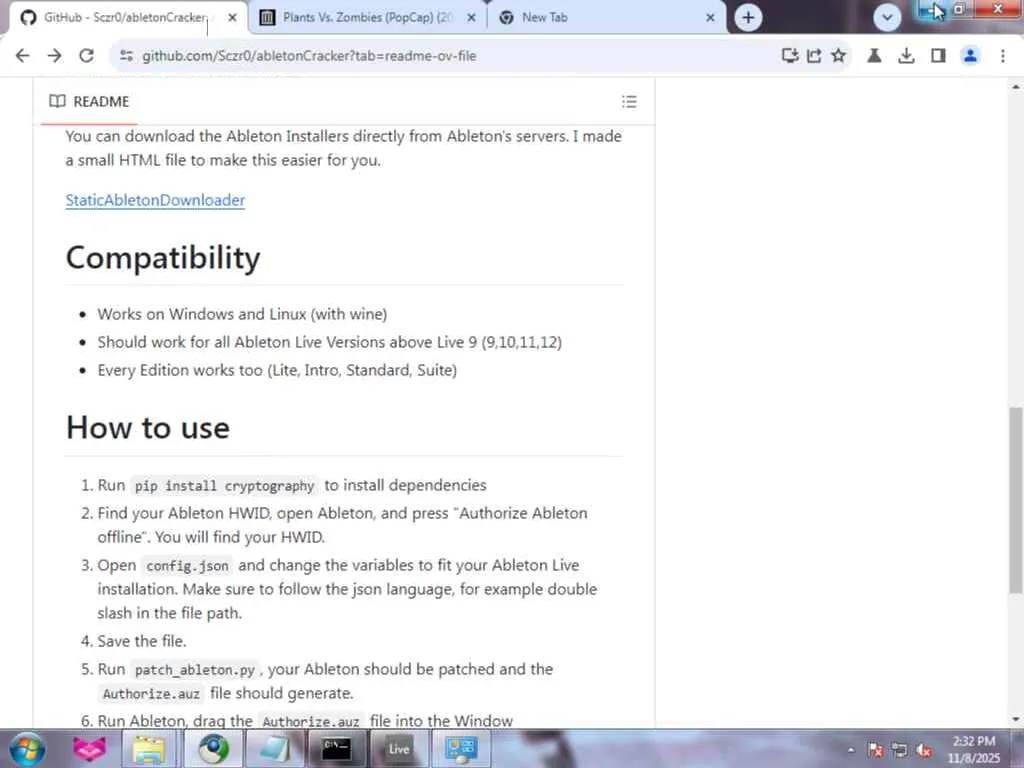Image resolution: width=1024 pixels, height=768 pixels.
Task: Switch to the GitHub abletonCracker tab
Action: tap(124, 18)
